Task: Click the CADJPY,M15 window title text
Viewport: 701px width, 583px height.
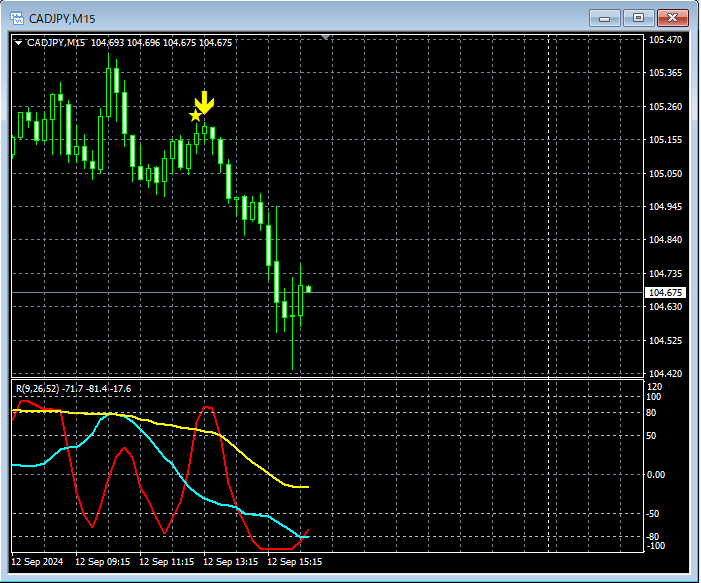Action: 62,19
